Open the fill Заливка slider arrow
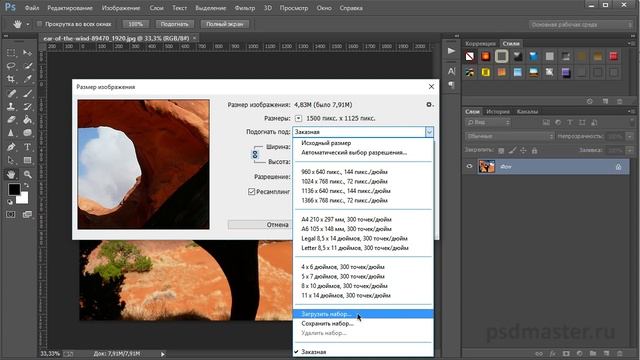This screenshot has width=640, height=360. (630, 150)
